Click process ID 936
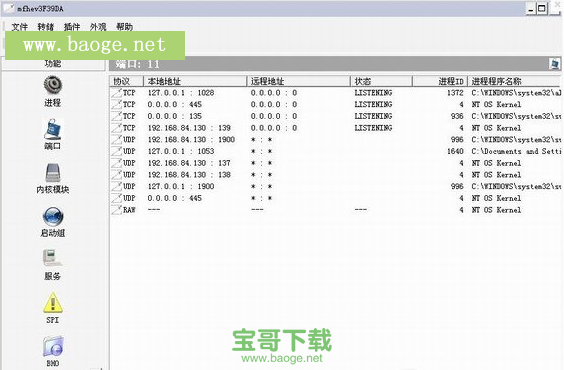This screenshot has height=370, width=564. tap(457, 116)
